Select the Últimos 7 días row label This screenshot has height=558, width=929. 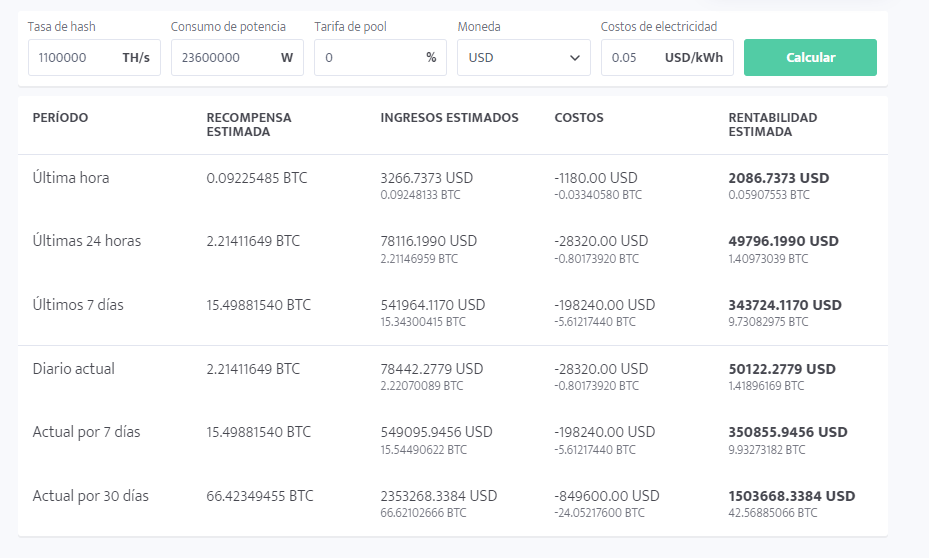78,305
